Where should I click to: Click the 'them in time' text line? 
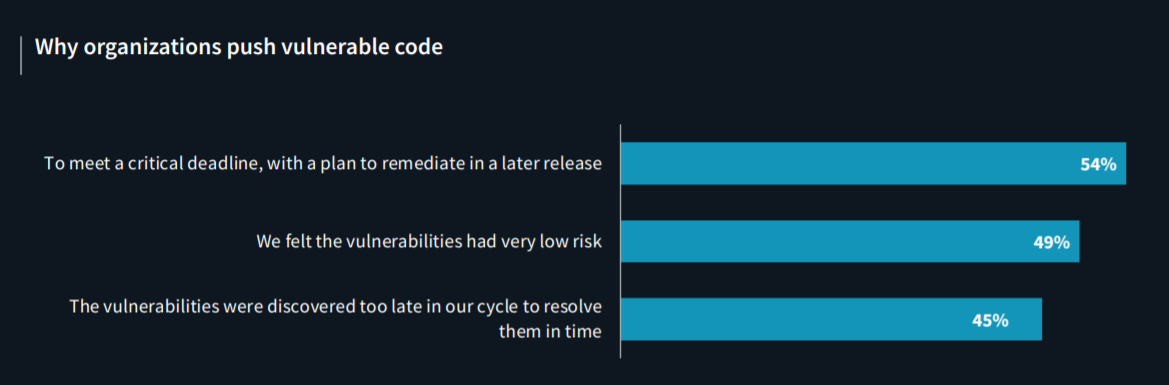549,332
